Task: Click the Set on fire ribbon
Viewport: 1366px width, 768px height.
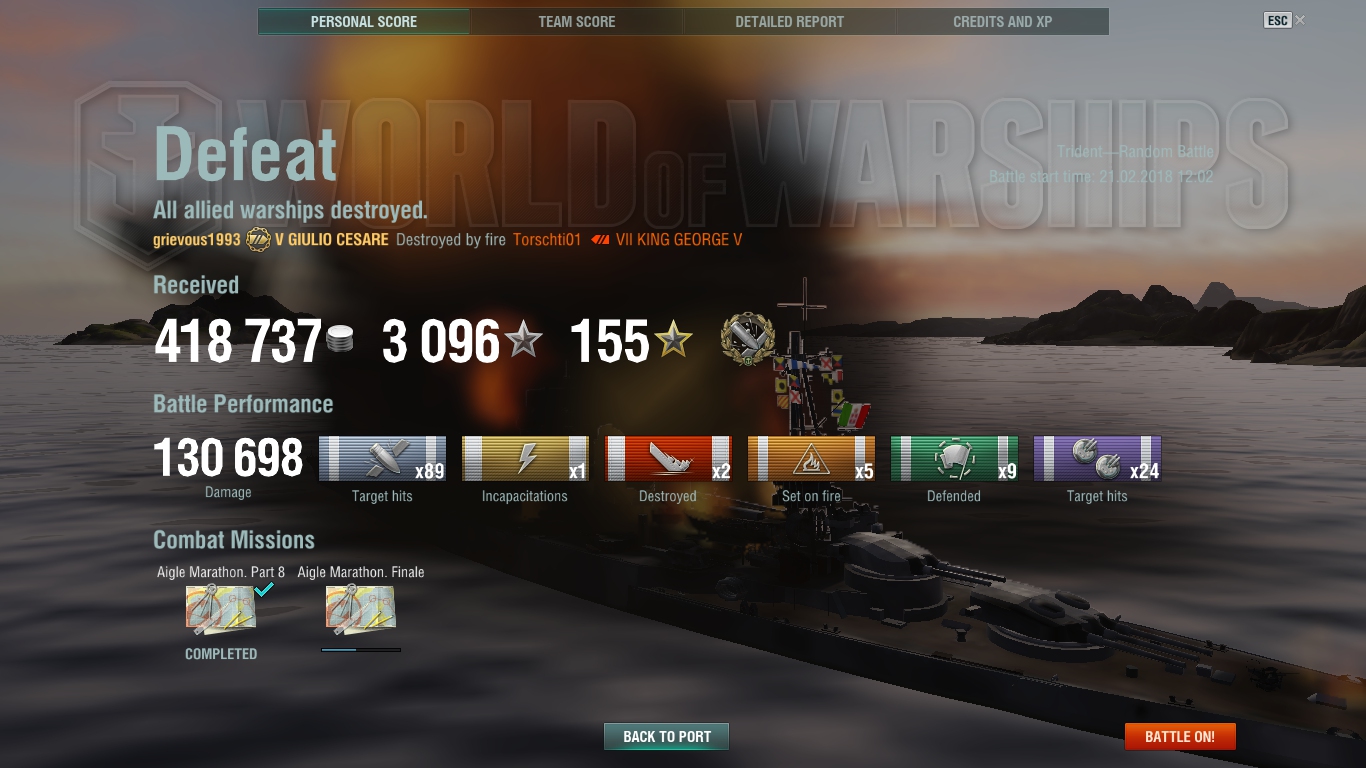Action: pyautogui.click(x=811, y=459)
